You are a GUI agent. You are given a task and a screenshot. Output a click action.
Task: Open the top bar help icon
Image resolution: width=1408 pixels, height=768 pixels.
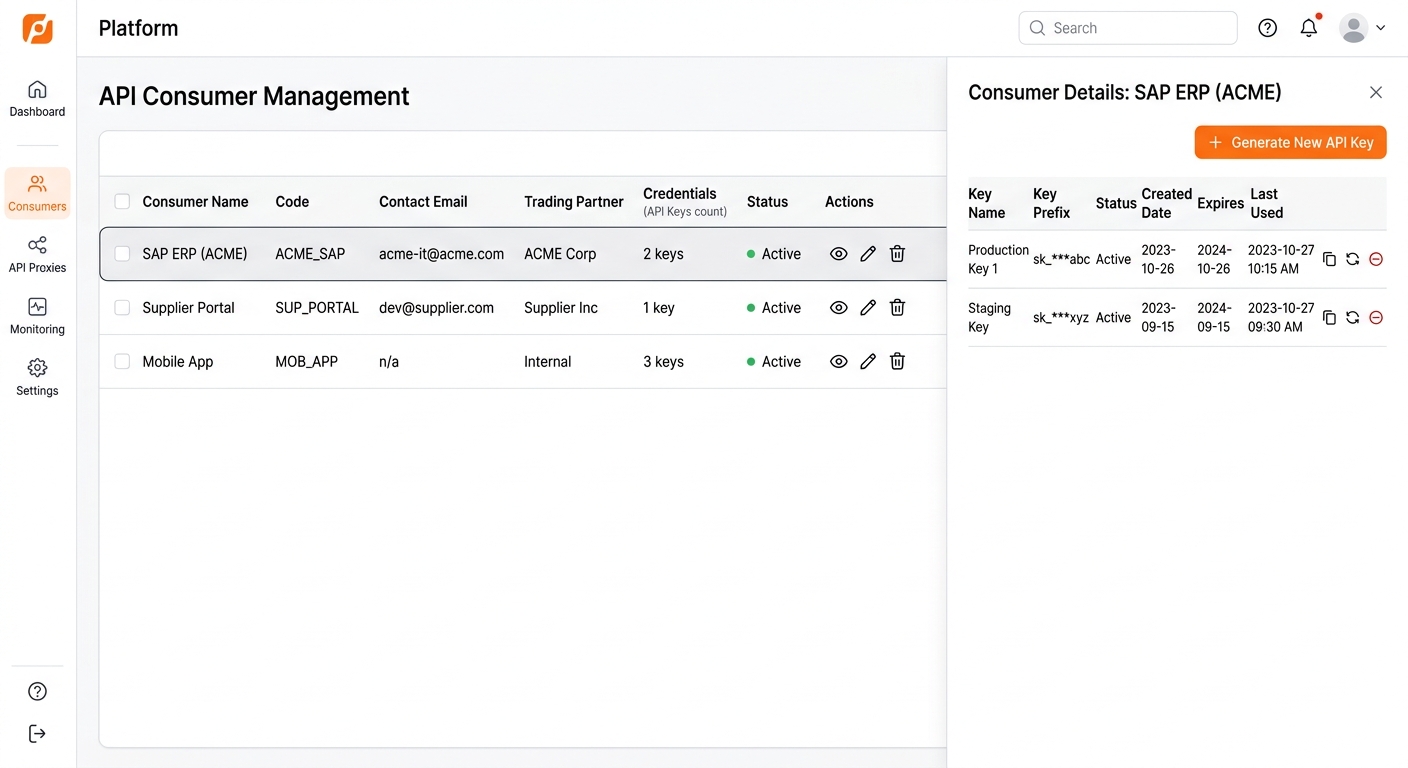click(1268, 28)
